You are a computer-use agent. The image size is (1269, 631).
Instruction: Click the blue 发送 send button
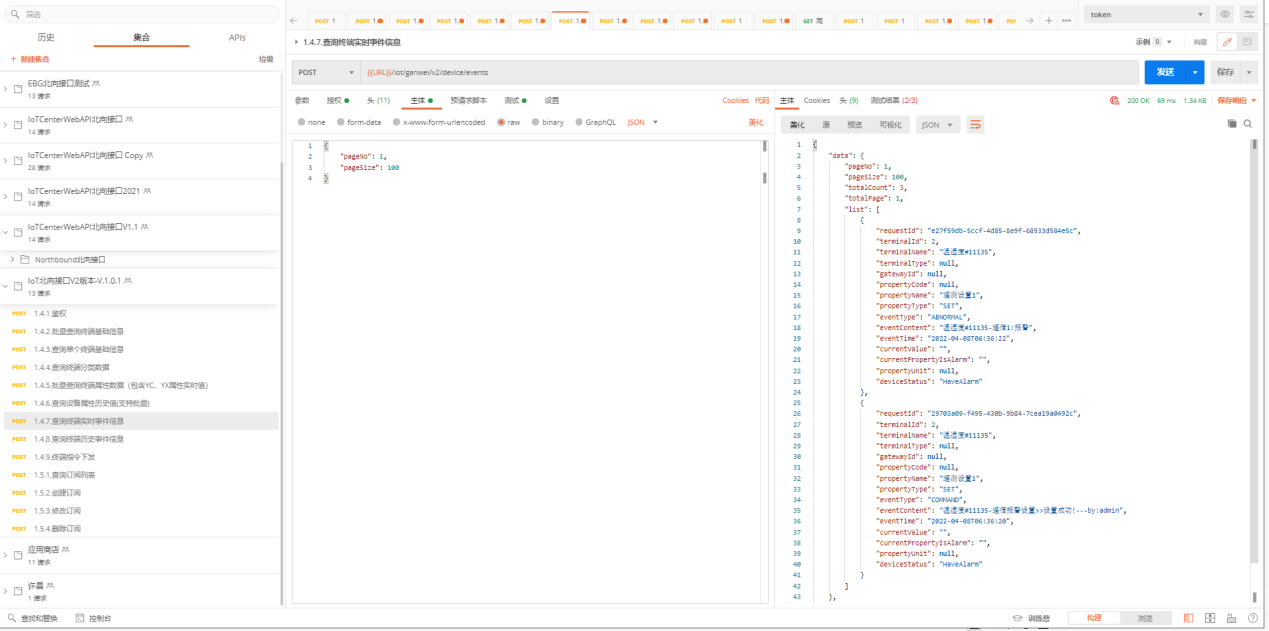[x=1165, y=72]
